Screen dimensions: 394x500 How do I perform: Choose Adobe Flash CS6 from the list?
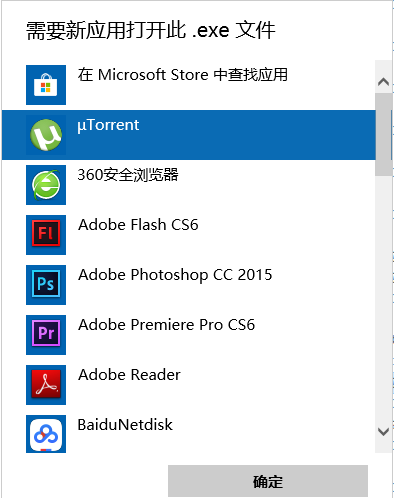click(138, 225)
